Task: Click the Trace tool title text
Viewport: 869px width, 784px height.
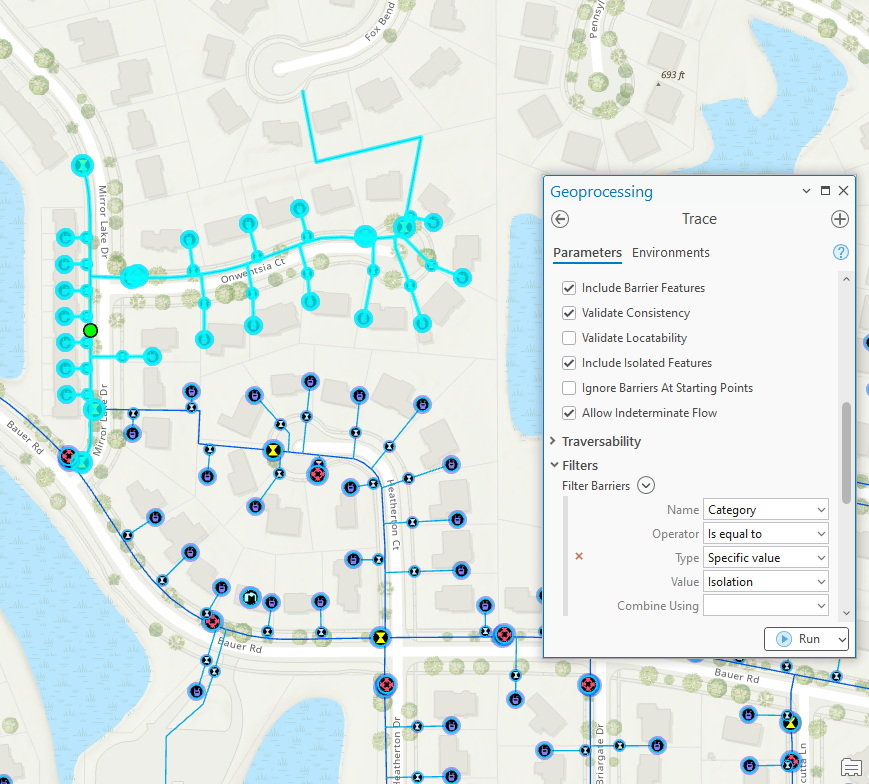Action: [x=699, y=219]
